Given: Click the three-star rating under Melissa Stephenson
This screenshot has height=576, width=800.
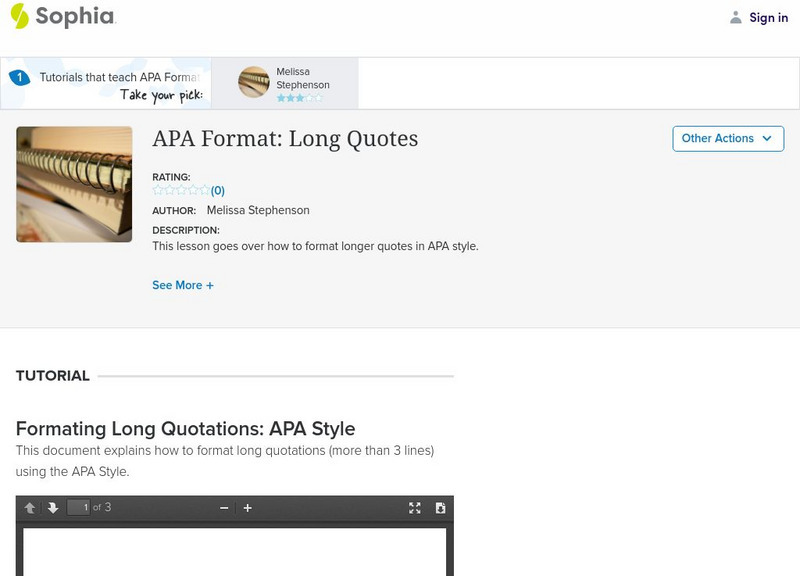Looking at the screenshot, I should point(299,98).
